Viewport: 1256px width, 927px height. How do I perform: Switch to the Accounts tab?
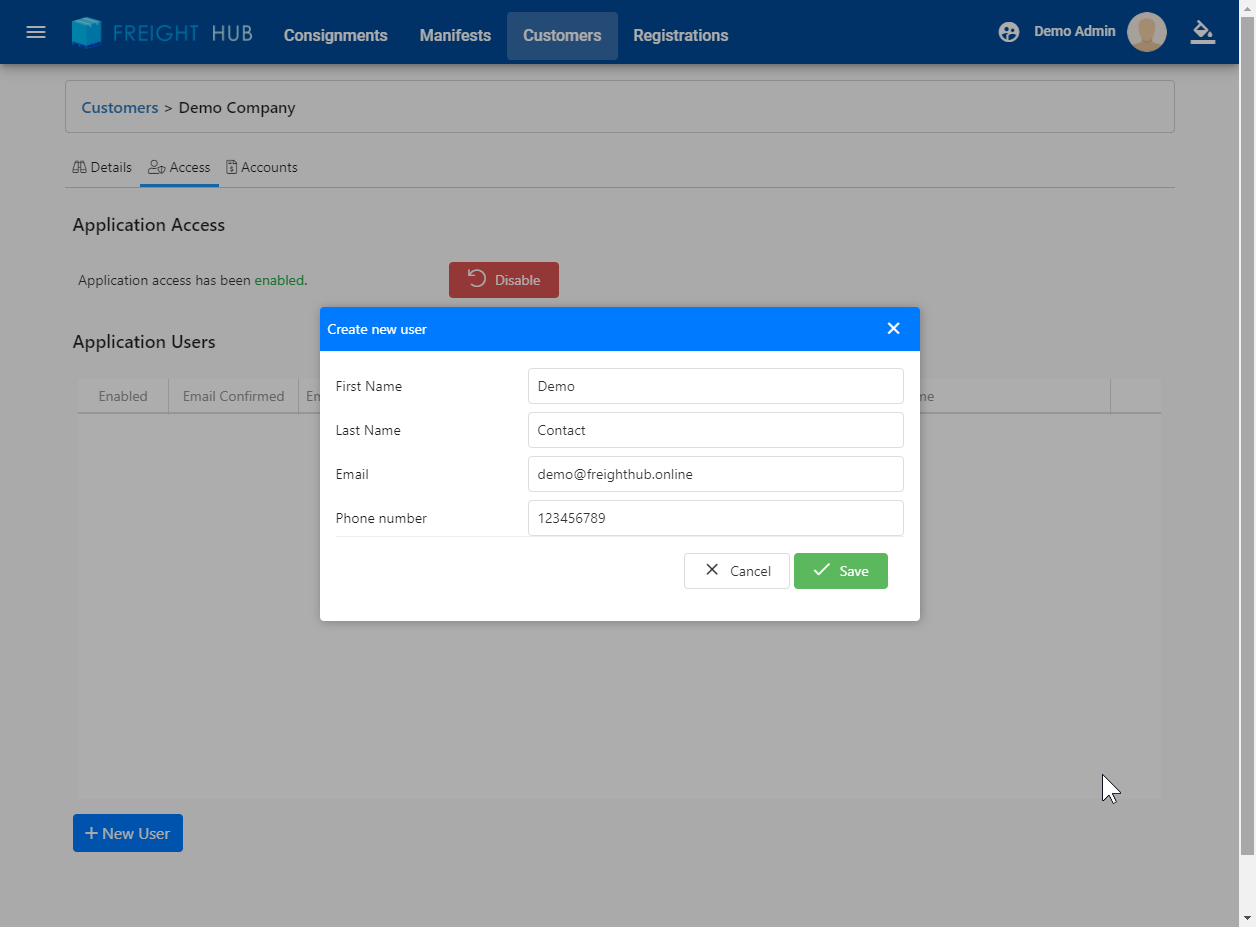[262, 167]
